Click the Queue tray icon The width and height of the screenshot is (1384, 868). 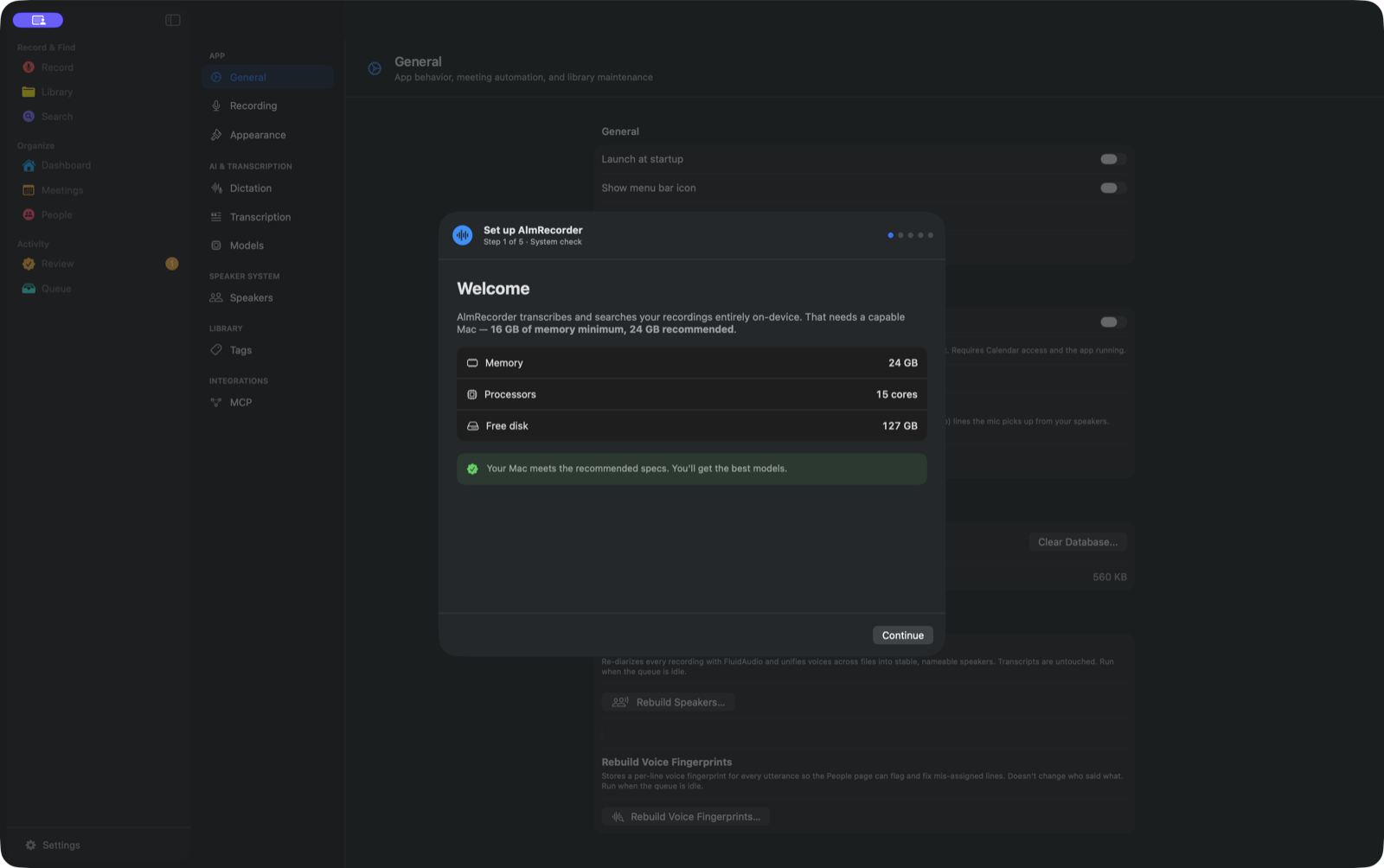click(x=29, y=289)
